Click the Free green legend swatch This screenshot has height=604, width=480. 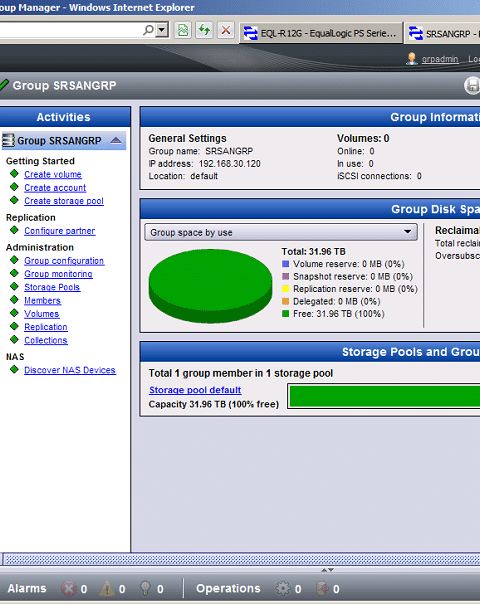tap(285, 314)
